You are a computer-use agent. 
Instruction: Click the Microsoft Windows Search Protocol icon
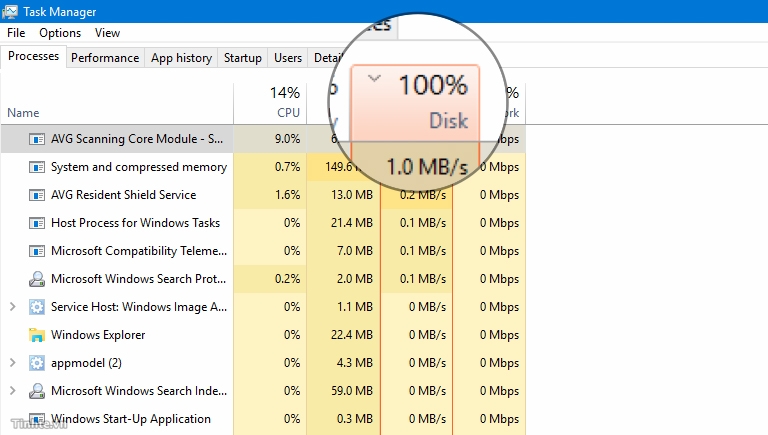(37, 279)
